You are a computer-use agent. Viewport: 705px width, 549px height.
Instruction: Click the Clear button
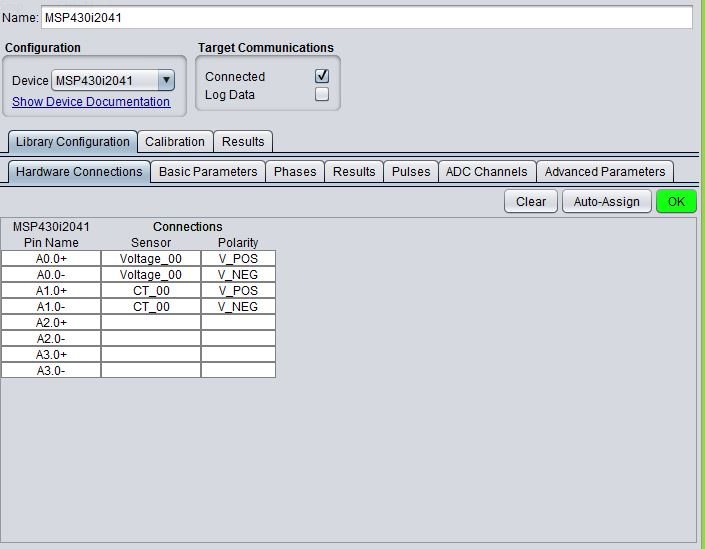531,201
